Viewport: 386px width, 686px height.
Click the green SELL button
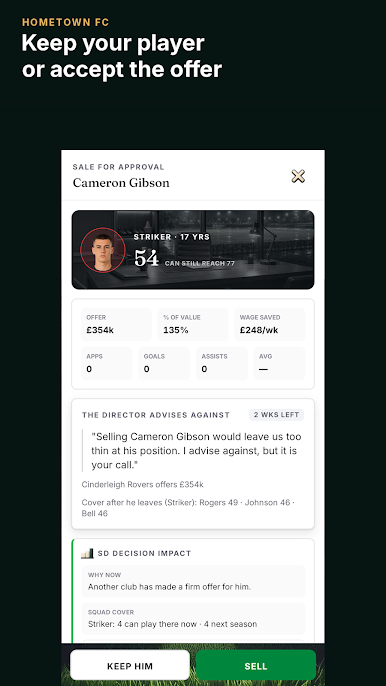pos(256,666)
